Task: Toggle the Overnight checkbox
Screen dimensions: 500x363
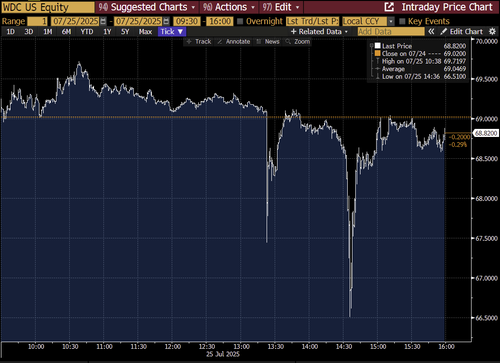Action: 240,21
